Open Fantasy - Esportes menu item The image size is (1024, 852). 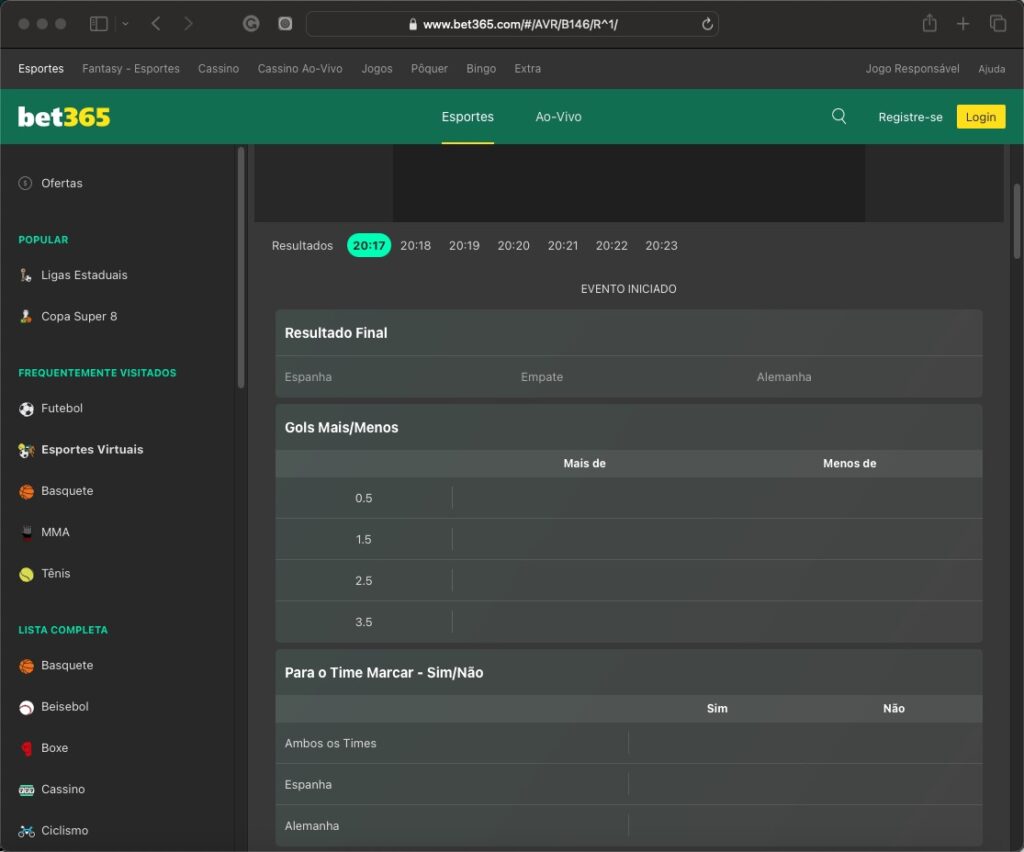pyautogui.click(x=131, y=69)
